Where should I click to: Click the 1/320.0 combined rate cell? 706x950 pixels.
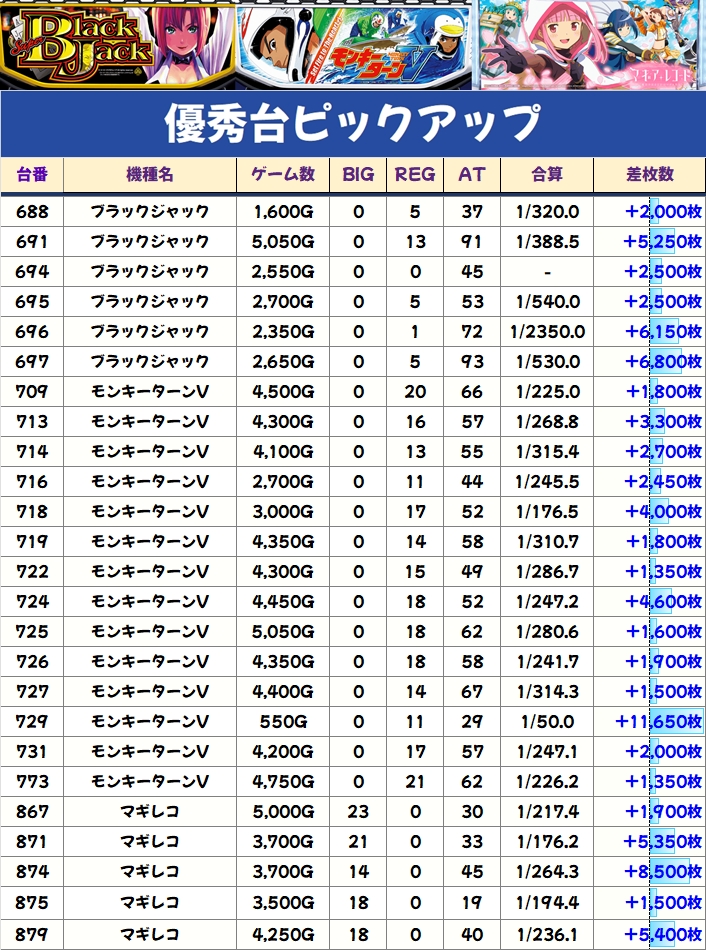coord(547,211)
